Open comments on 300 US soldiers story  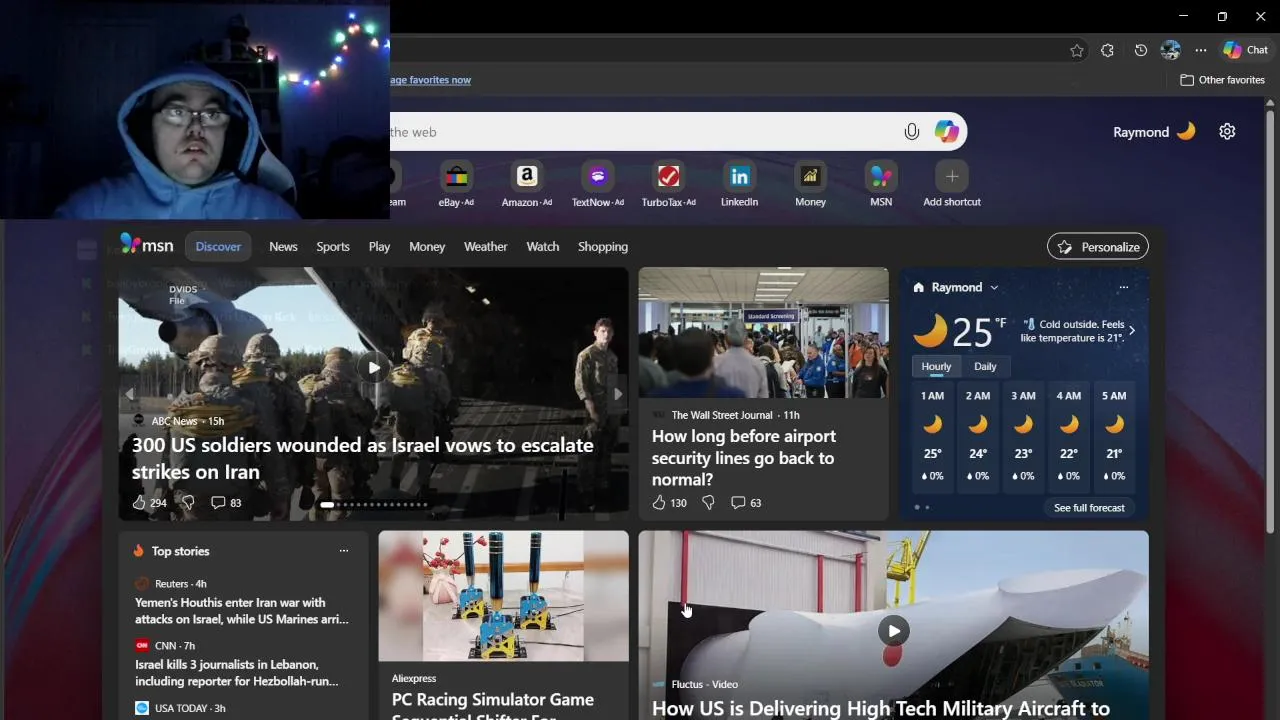[x=226, y=502]
